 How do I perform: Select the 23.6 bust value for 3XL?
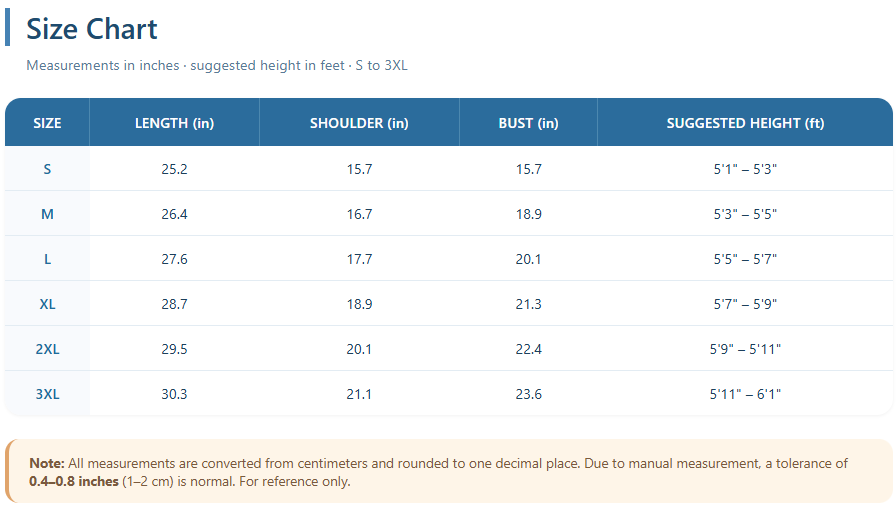pos(528,394)
